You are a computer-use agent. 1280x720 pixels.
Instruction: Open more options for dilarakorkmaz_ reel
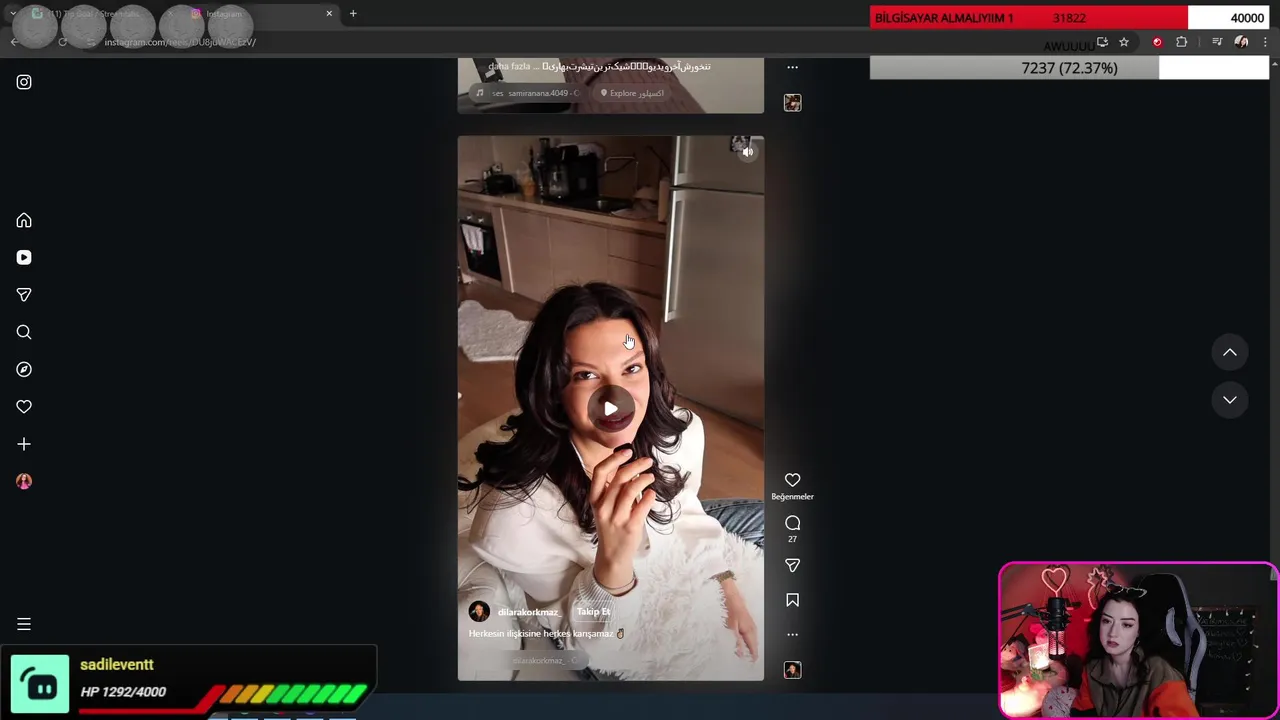[792, 634]
